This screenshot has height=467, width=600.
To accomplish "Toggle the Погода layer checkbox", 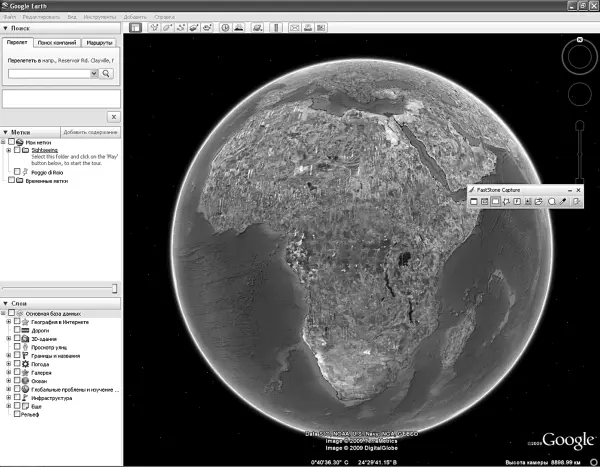I will (x=17, y=363).
